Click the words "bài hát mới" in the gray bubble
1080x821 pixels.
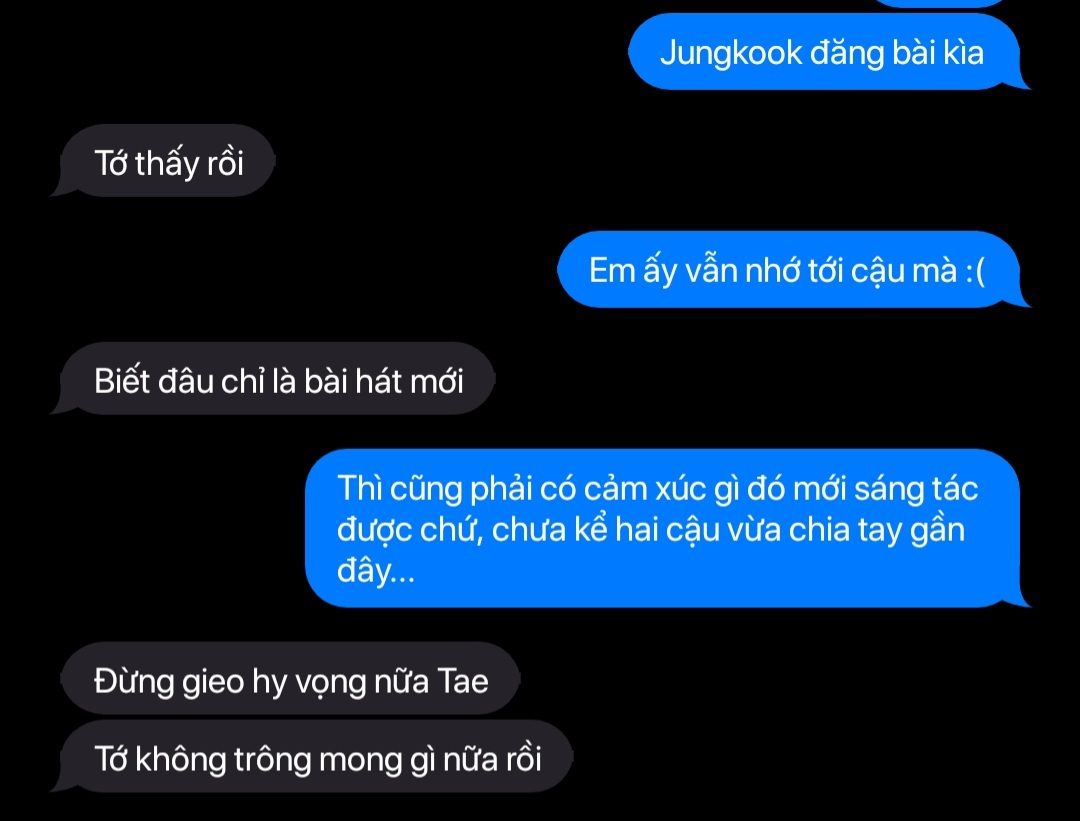[384, 381]
